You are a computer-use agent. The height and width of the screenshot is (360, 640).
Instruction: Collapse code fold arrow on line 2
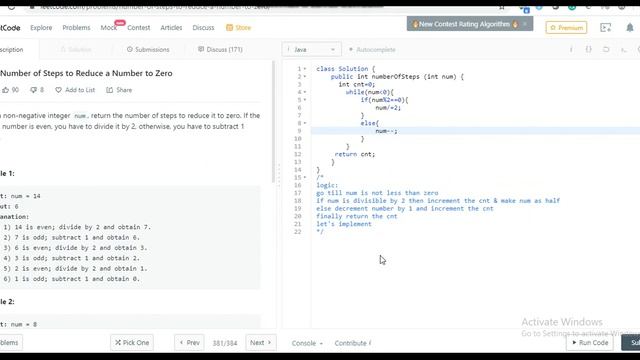pyautogui.click(x=305, y=77)
